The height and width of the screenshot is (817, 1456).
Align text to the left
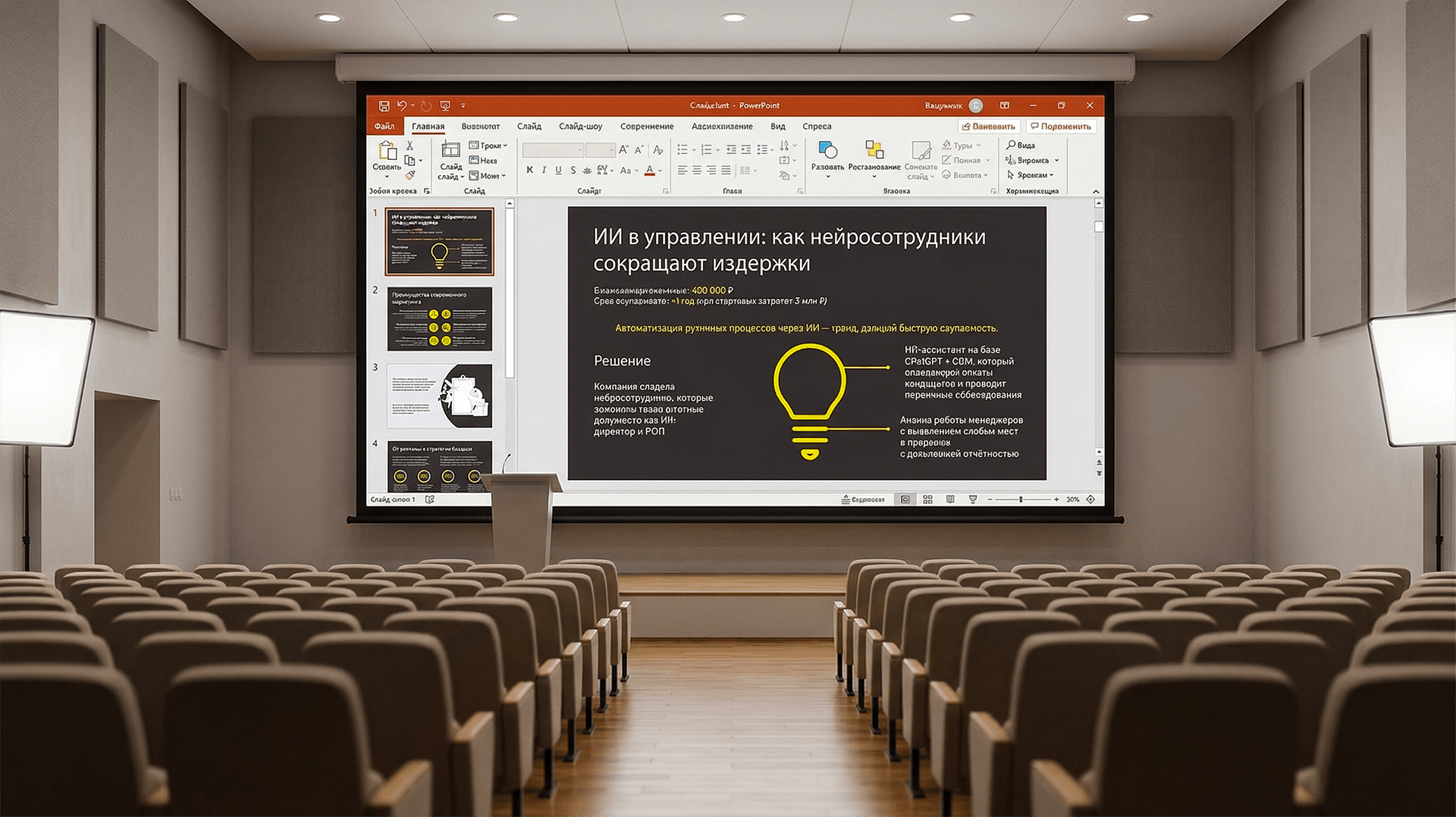pos(682,171)
